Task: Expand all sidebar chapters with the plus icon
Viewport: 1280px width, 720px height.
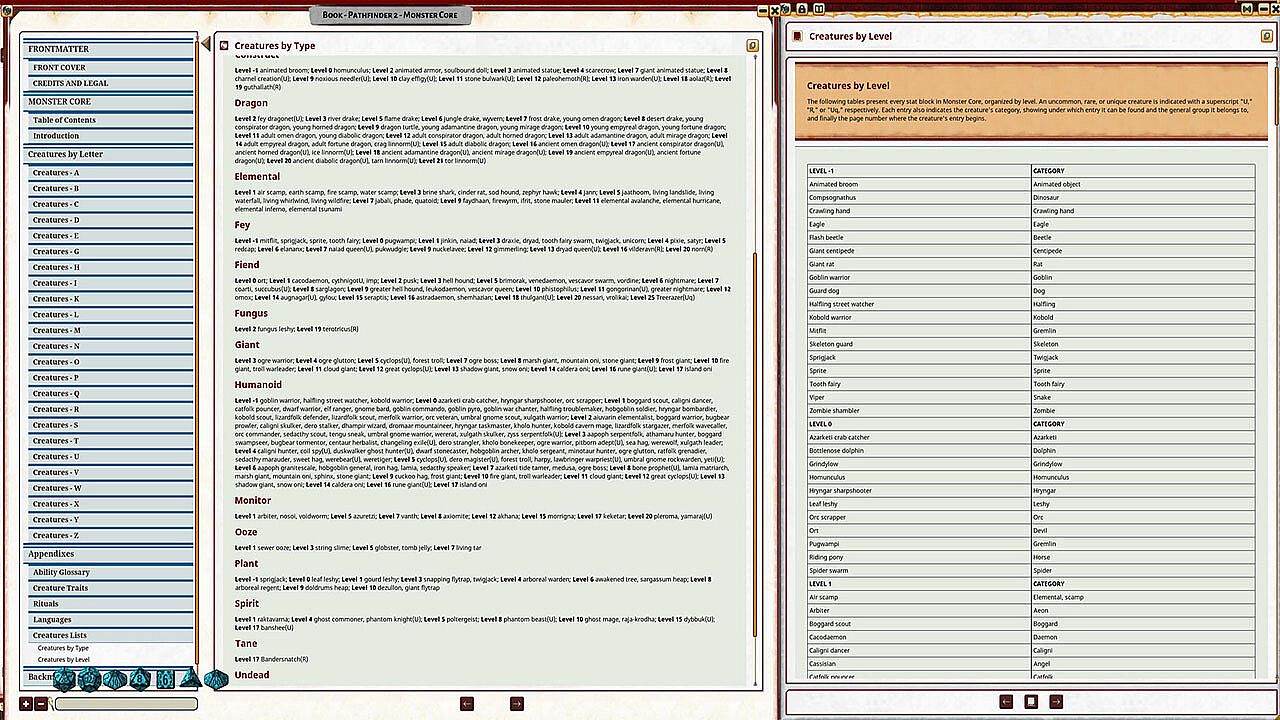Action: click(26, 704)
